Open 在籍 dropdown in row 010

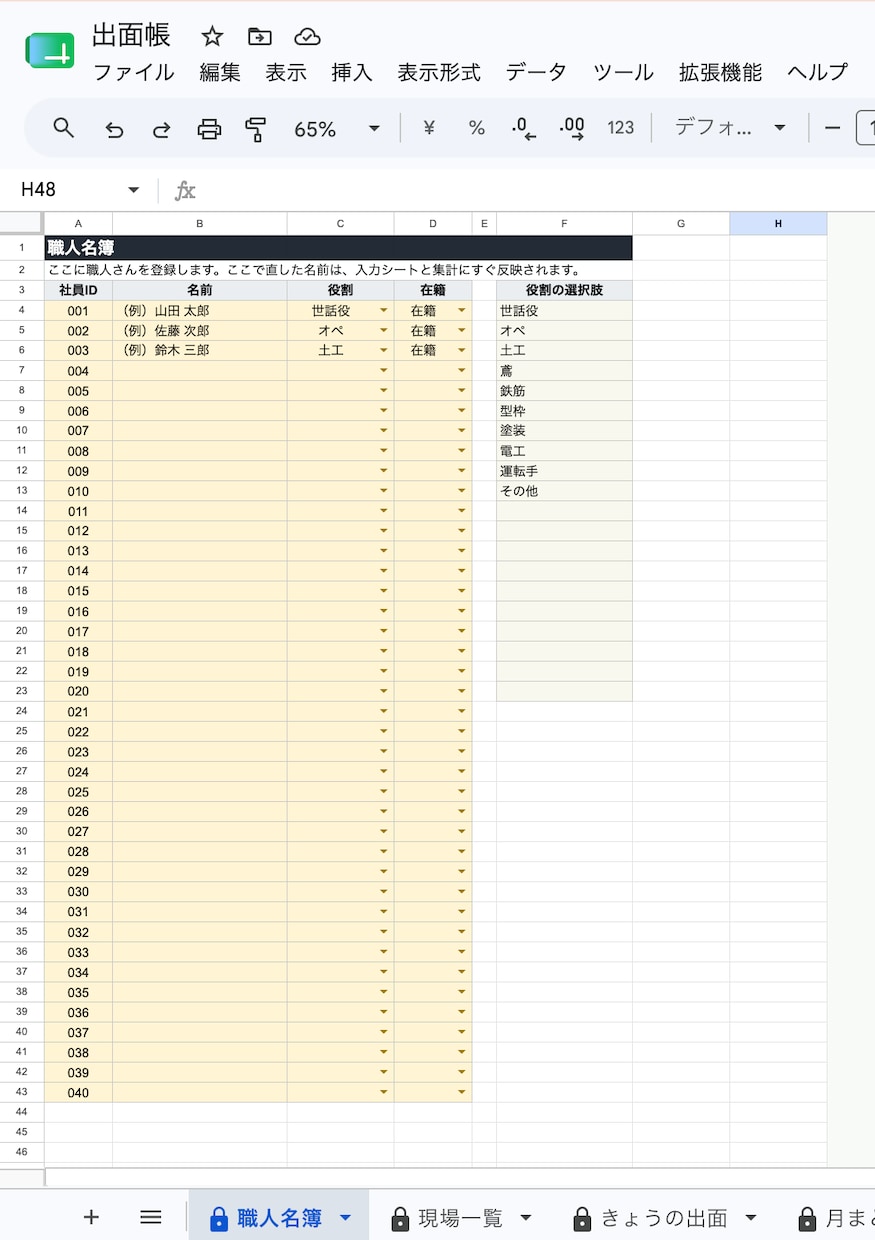tap(462, 491)
